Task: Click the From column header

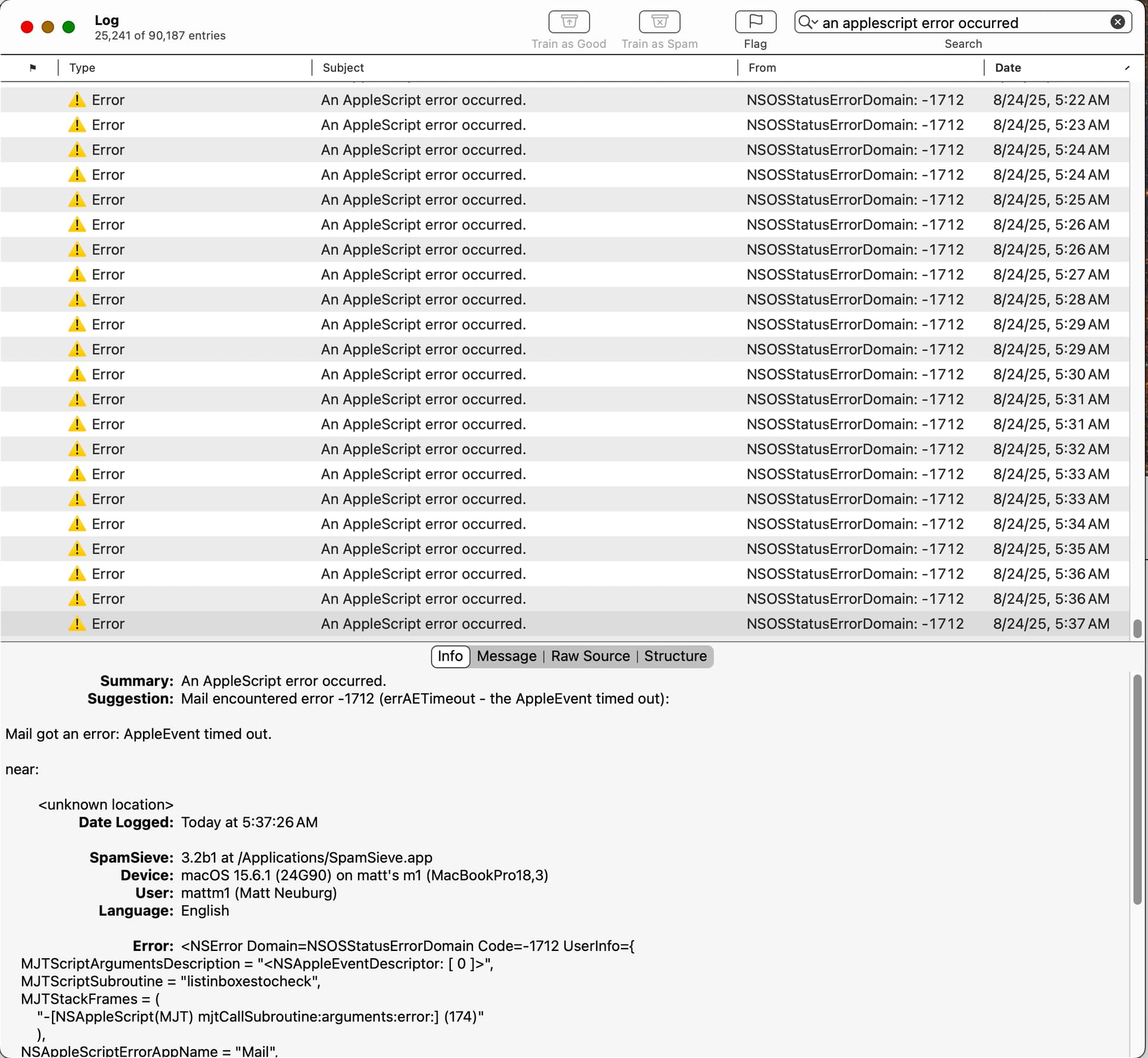Action: pos(762,68)
